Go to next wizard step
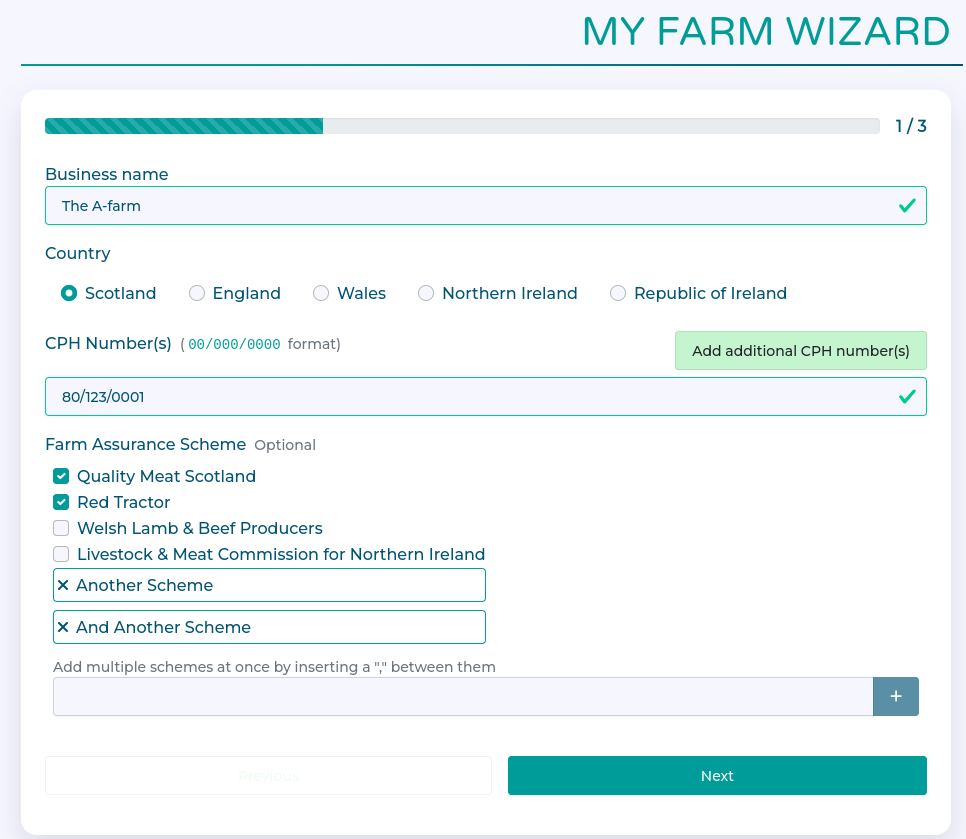 point(717,776)
